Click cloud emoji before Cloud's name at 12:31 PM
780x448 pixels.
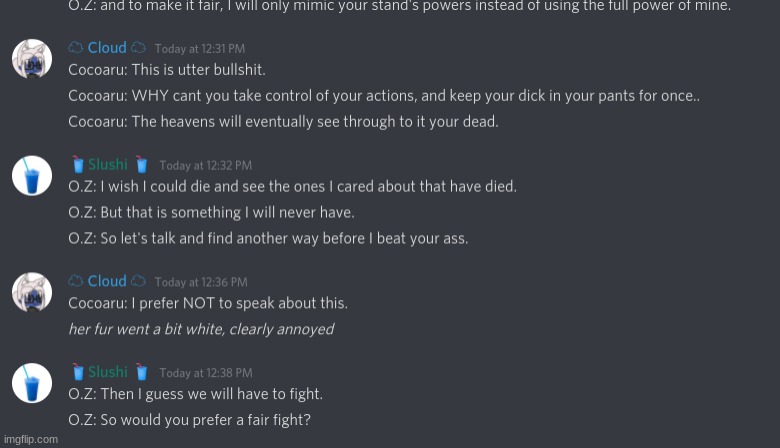(76, 48)
